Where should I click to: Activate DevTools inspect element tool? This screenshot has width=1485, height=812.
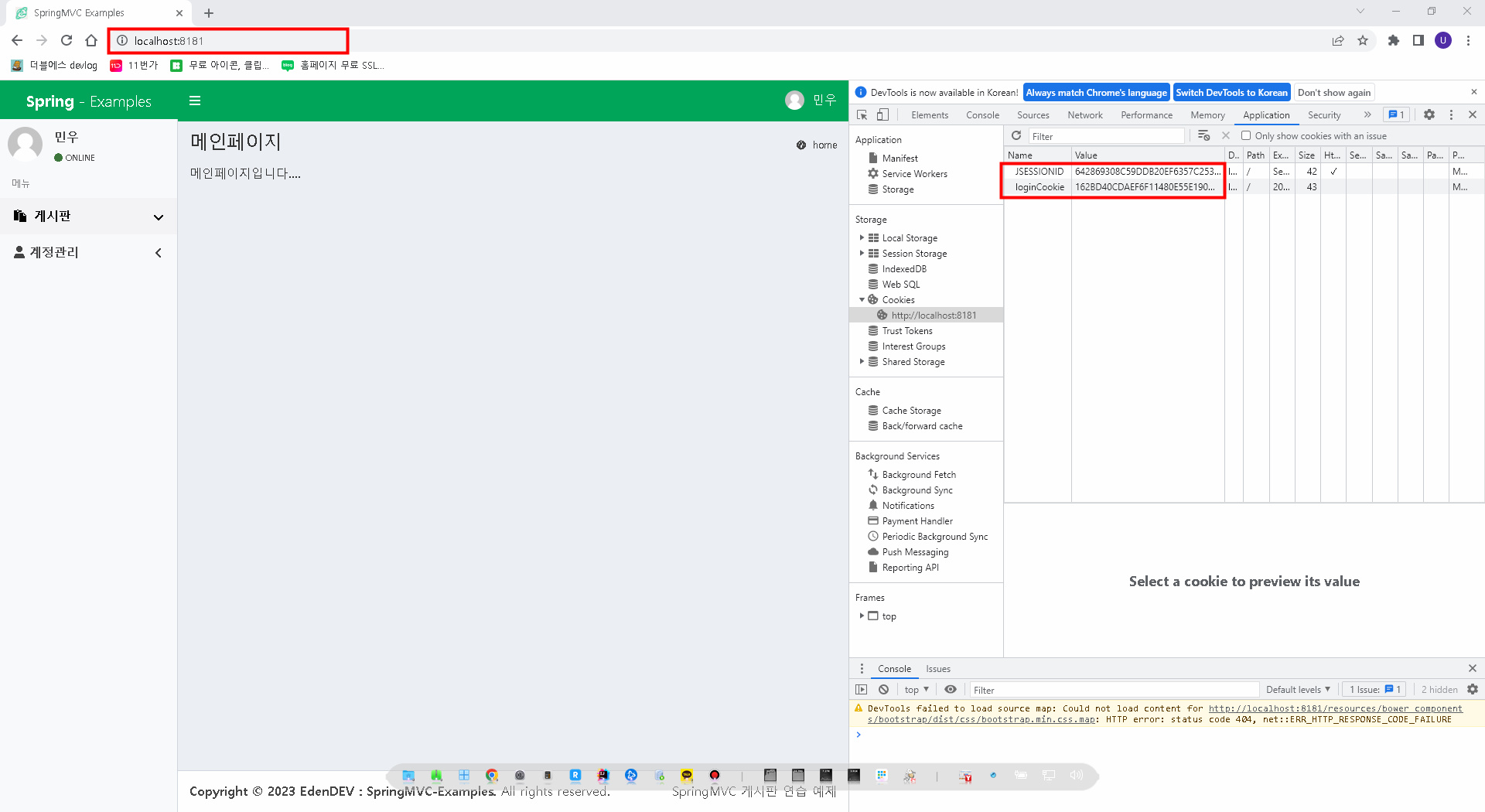[x=862, y=114]
